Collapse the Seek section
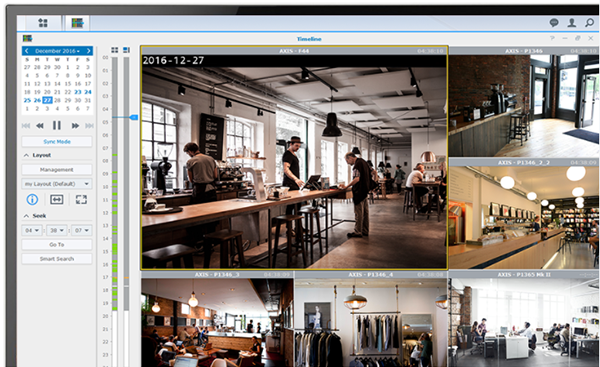This screenshot has height=367, width=600. pyautogui.click(x=26, y=216)
